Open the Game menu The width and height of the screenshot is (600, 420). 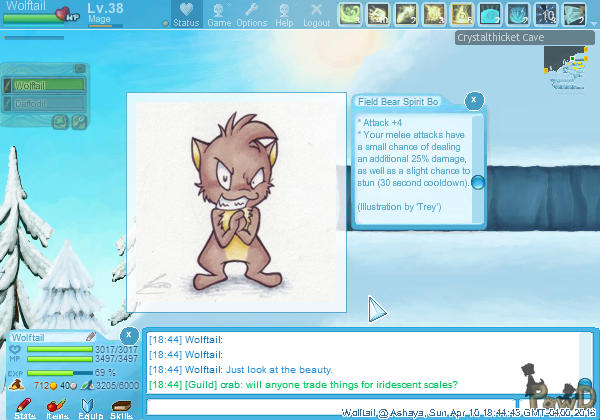coord(218,14)
